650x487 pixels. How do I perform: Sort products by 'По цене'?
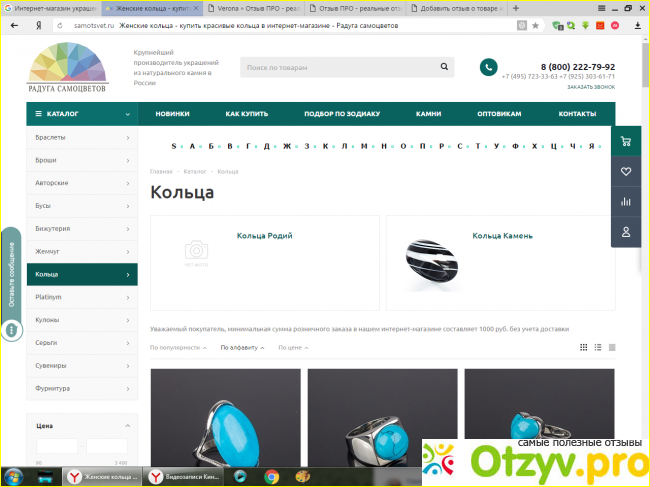292,348
